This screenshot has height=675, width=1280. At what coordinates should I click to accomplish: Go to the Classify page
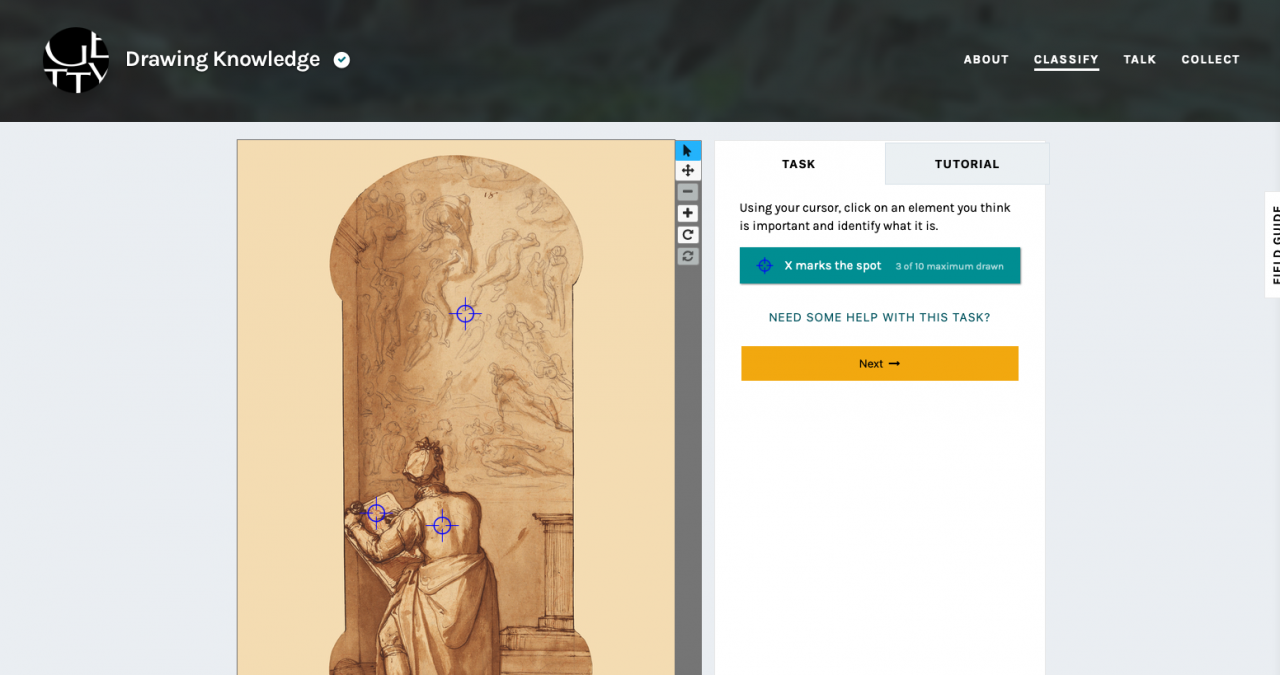[x=1066, y=60]
